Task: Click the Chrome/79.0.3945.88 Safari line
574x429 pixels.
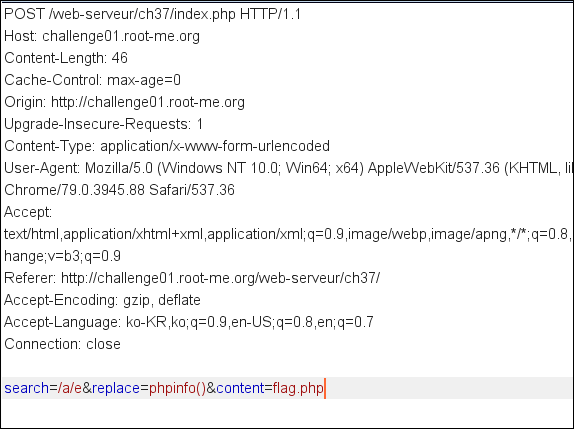Action: pos(119,190)
